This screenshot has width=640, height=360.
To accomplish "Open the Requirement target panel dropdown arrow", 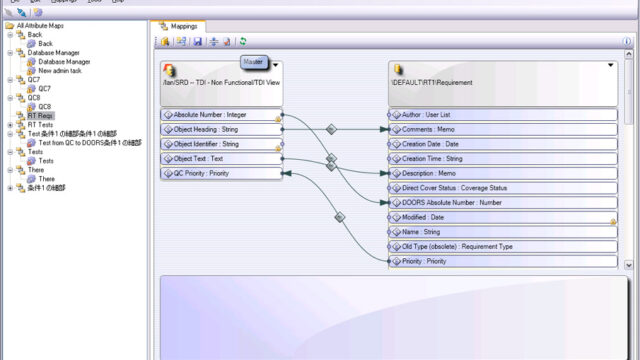I will (611, 65).
